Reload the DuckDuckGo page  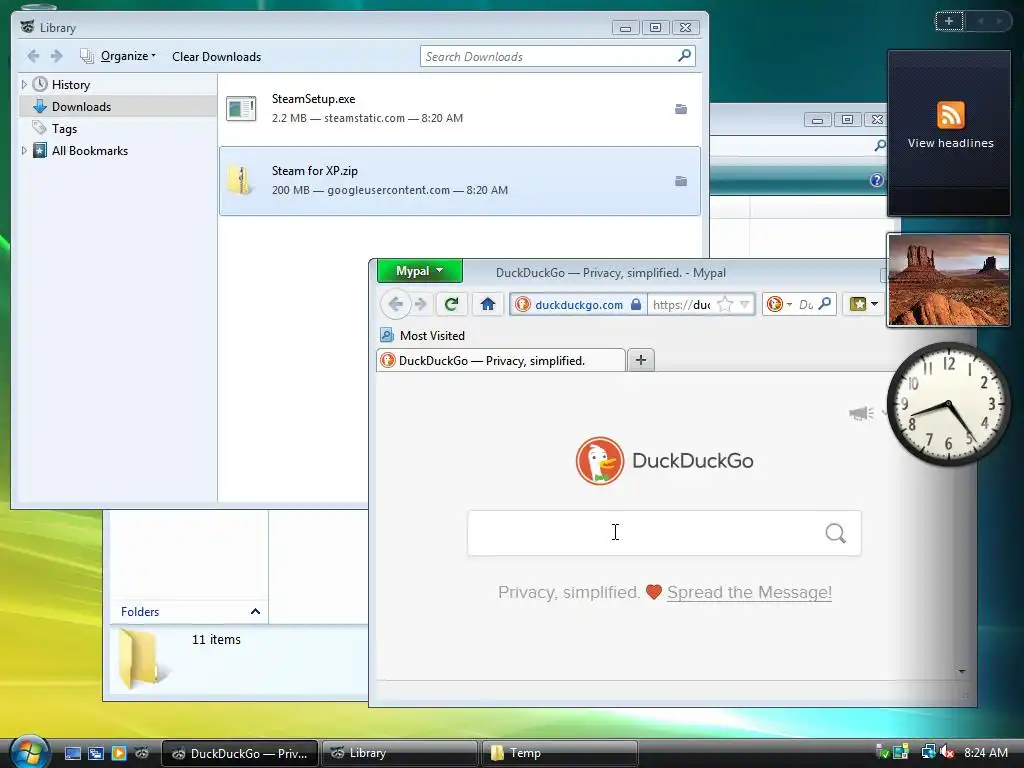pos(451,304)
